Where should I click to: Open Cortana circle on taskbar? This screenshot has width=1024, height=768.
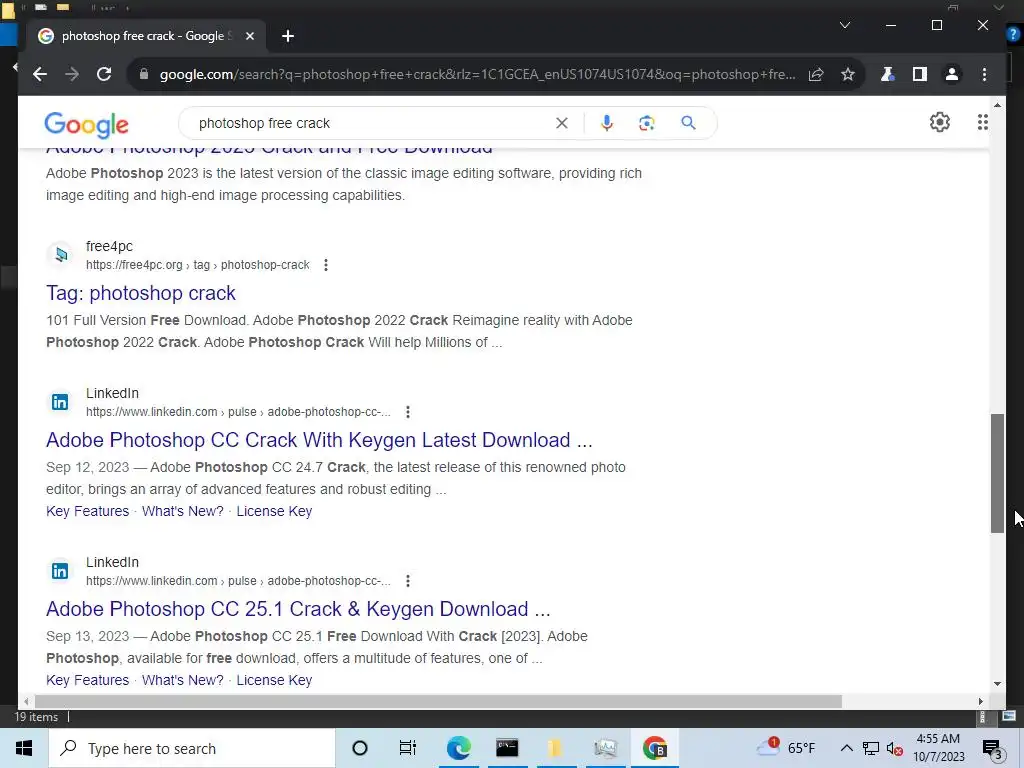pos(360,748)
